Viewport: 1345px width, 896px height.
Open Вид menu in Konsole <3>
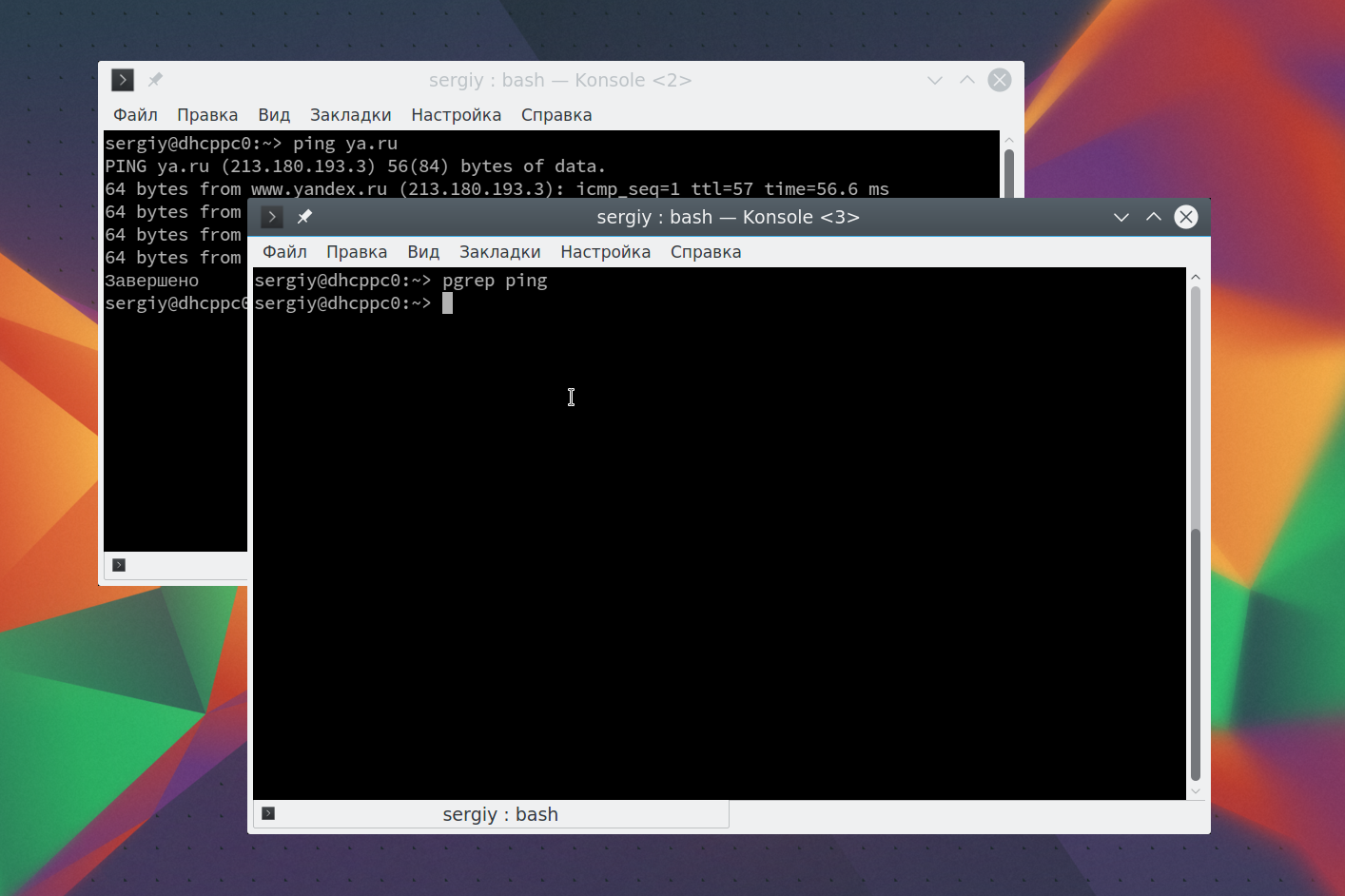423,252
